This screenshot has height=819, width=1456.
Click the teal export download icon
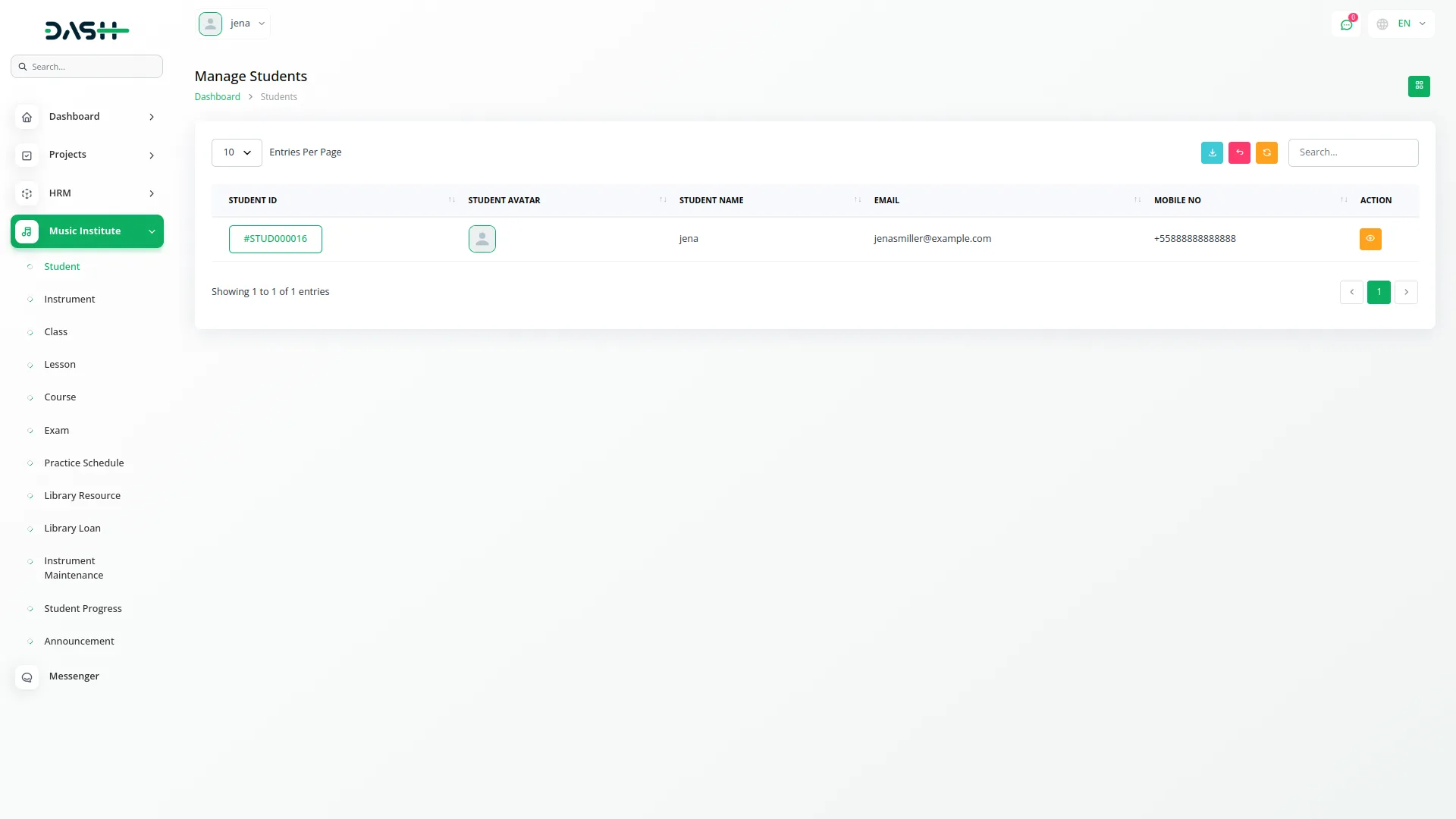coord(1212,152)
